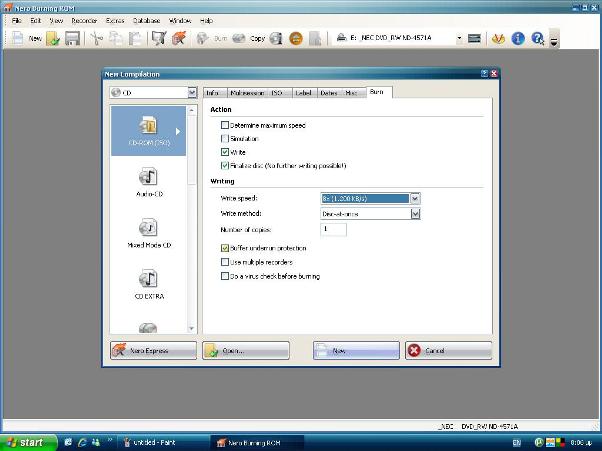This screenshot has width=602, height=451.
Task: Click the blue Info icon
Action: coord(518,38)
